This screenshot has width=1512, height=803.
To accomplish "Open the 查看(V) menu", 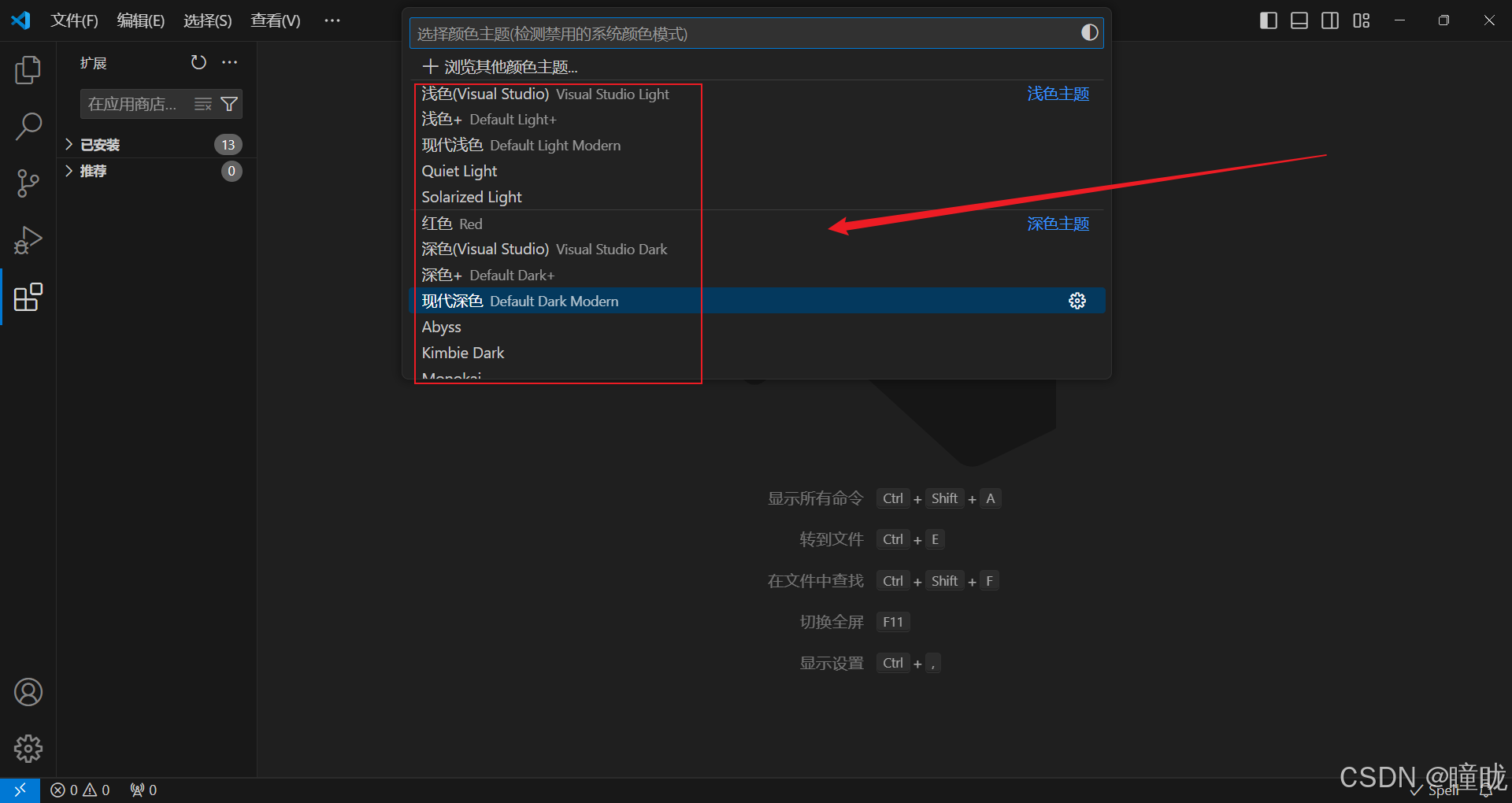I will coord(276,20).
